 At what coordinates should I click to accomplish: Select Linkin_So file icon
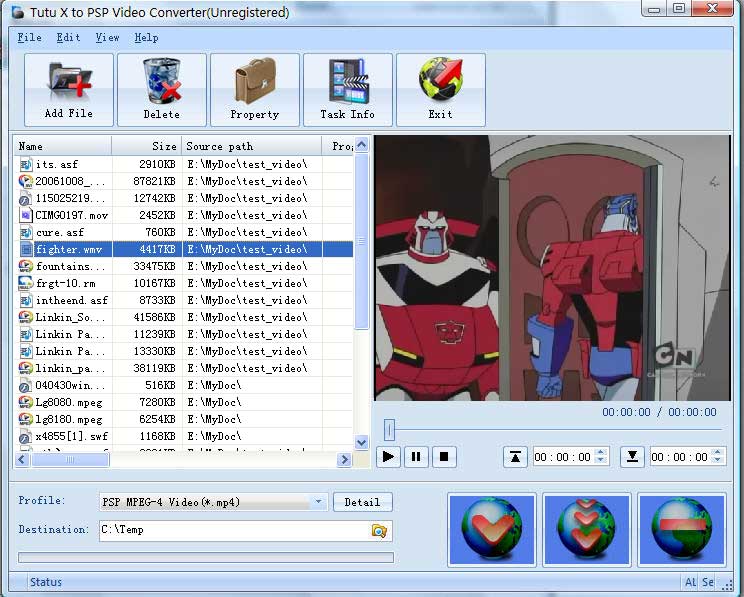coord(26,317)
